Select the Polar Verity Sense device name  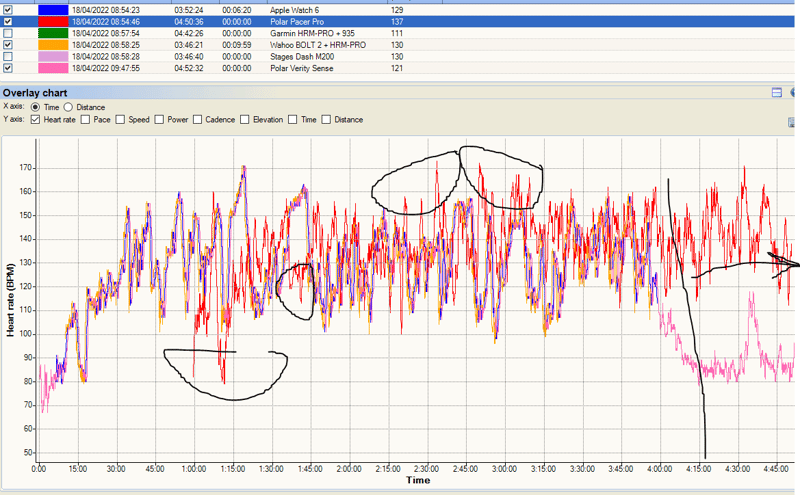tap(302, 68)
